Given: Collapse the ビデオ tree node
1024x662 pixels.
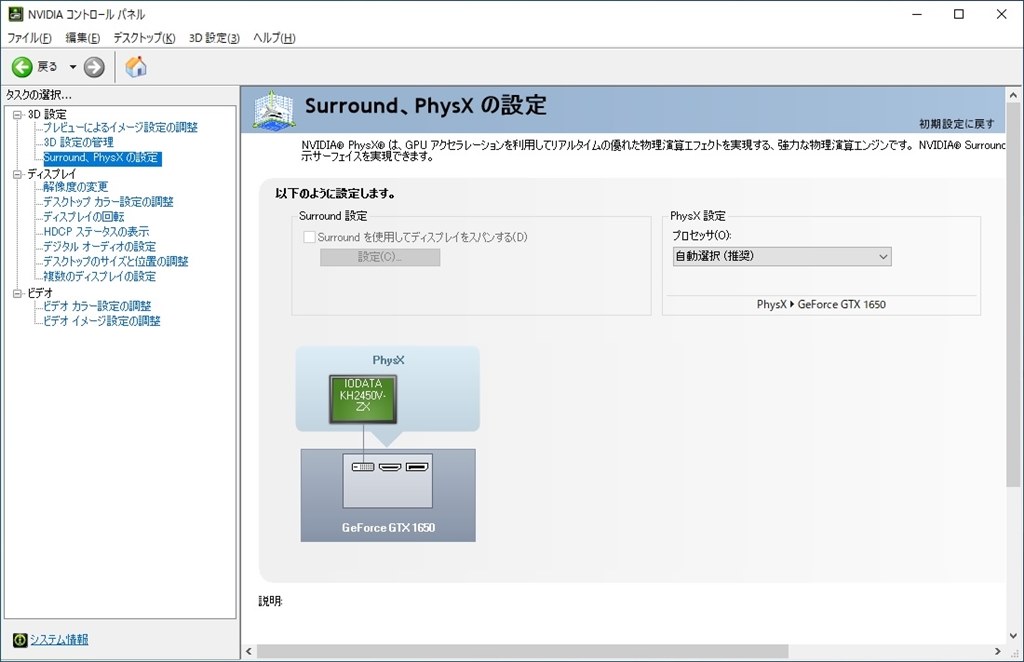Looking at the screenshot, I should 18,294.
